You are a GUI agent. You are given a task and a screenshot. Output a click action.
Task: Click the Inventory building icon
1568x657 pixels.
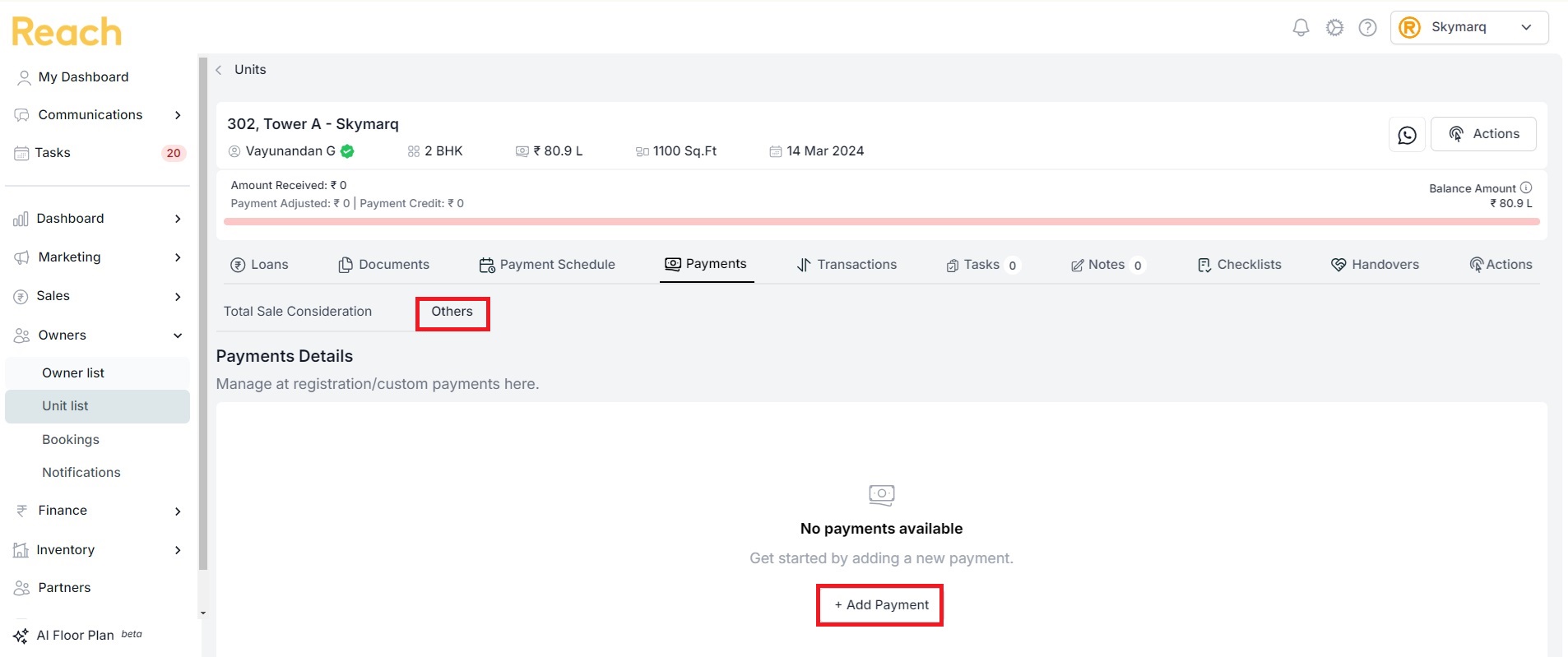coord(21,550)
